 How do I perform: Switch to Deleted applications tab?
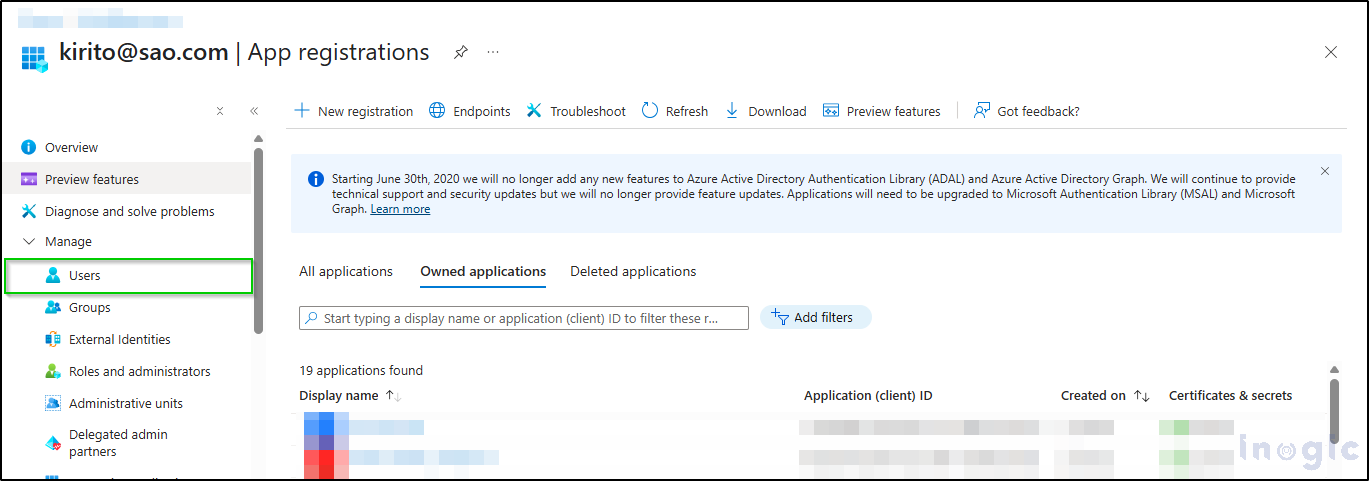(633, 271)
